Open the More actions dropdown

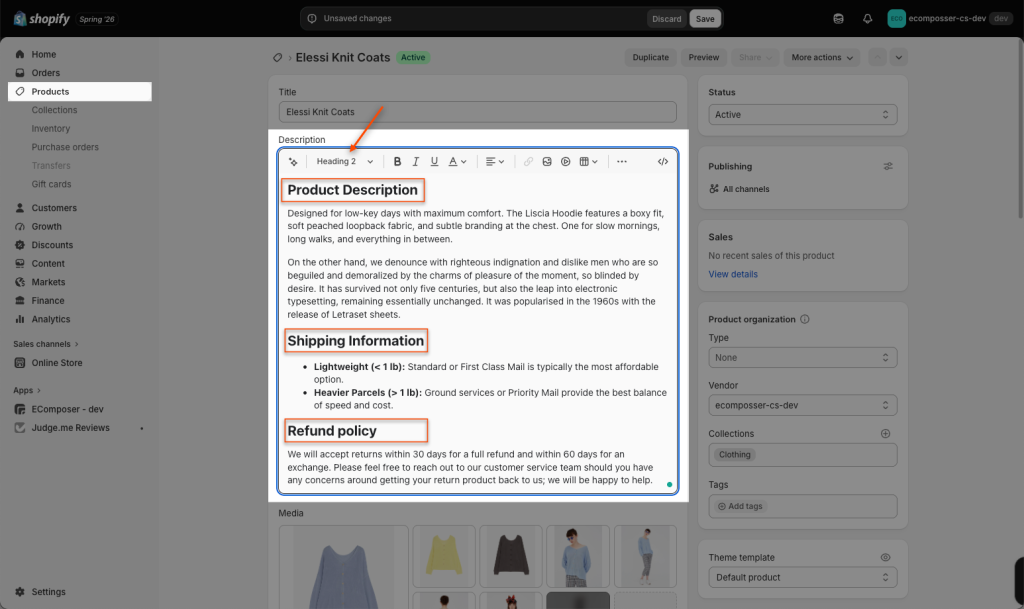822,57
